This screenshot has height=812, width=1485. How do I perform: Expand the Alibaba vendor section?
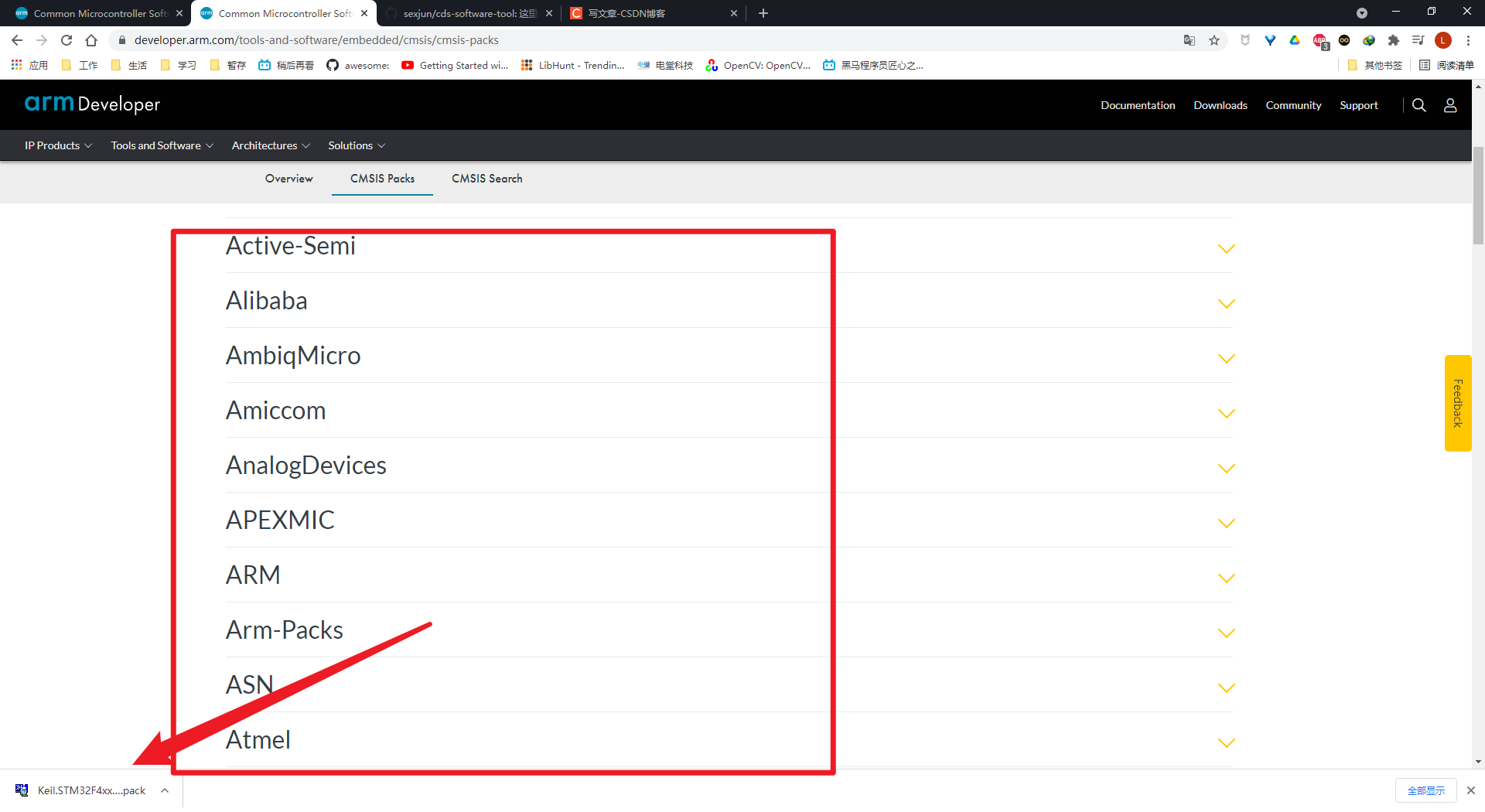point(1226,304)
